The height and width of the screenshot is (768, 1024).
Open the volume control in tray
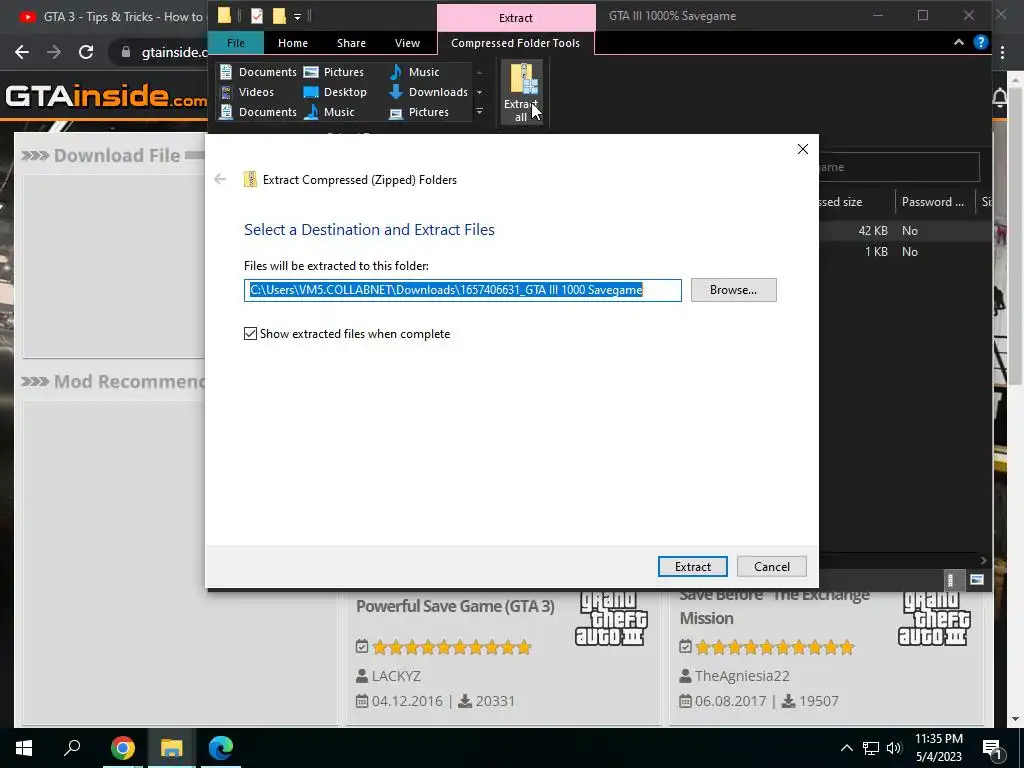[894, 748]
